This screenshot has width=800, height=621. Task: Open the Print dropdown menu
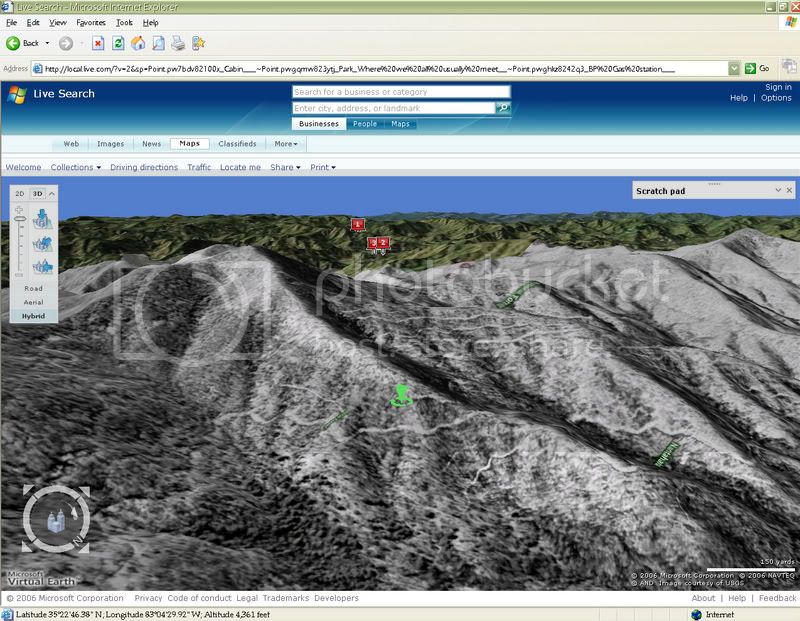(x=323, y=167)
